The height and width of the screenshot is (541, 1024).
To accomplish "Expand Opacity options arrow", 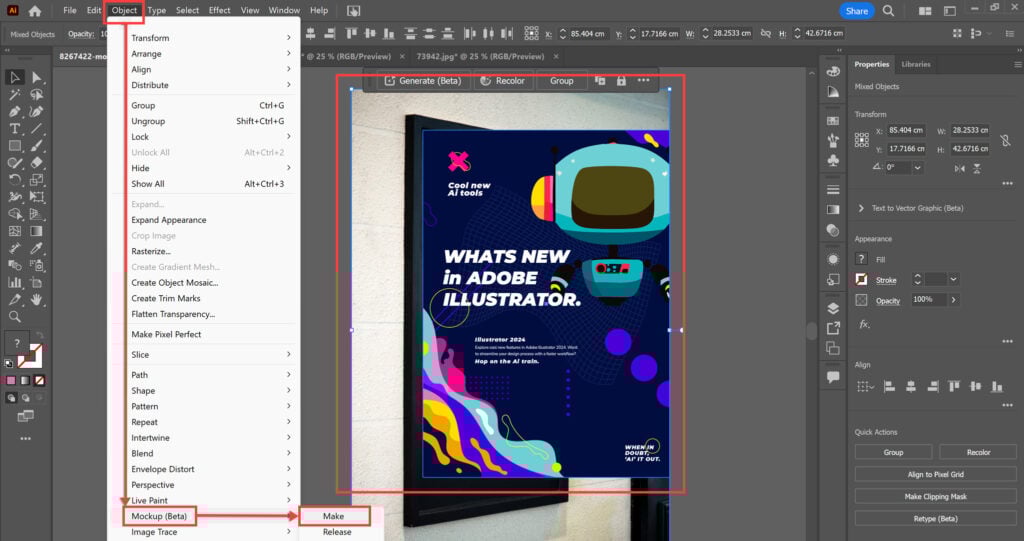I will pos(953,300).
